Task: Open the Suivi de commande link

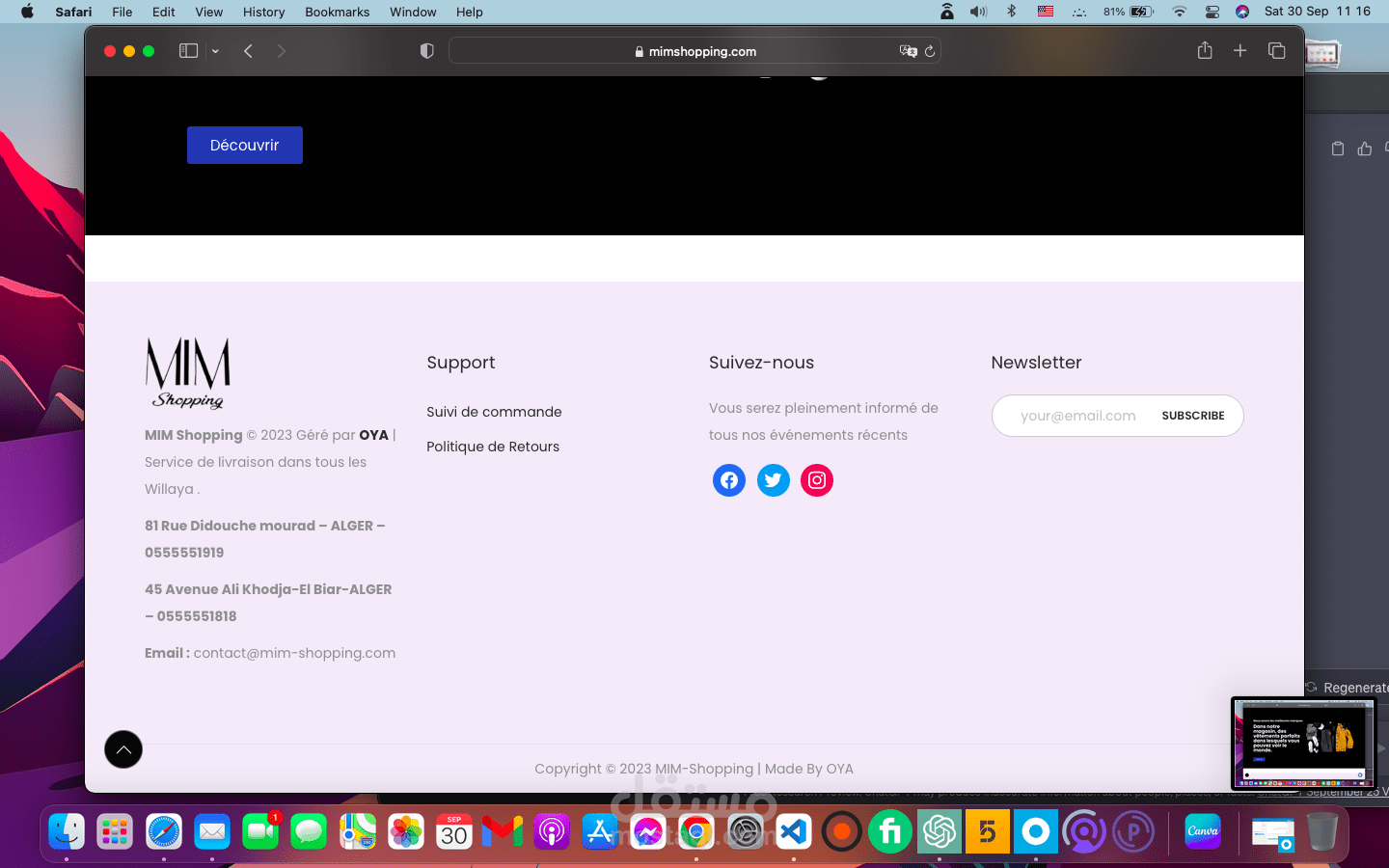Action: [494, 412]
